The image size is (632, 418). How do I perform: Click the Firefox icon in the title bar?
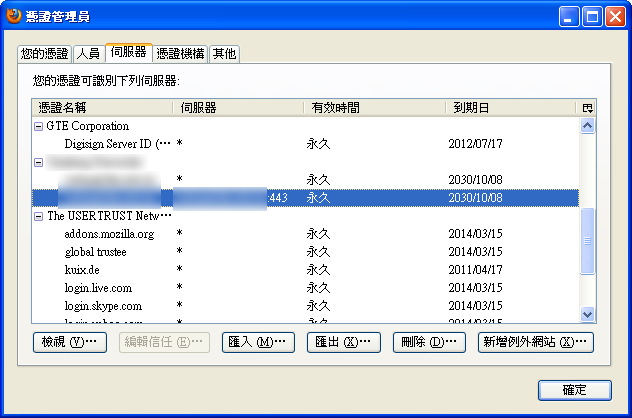(x=13, y=16)
